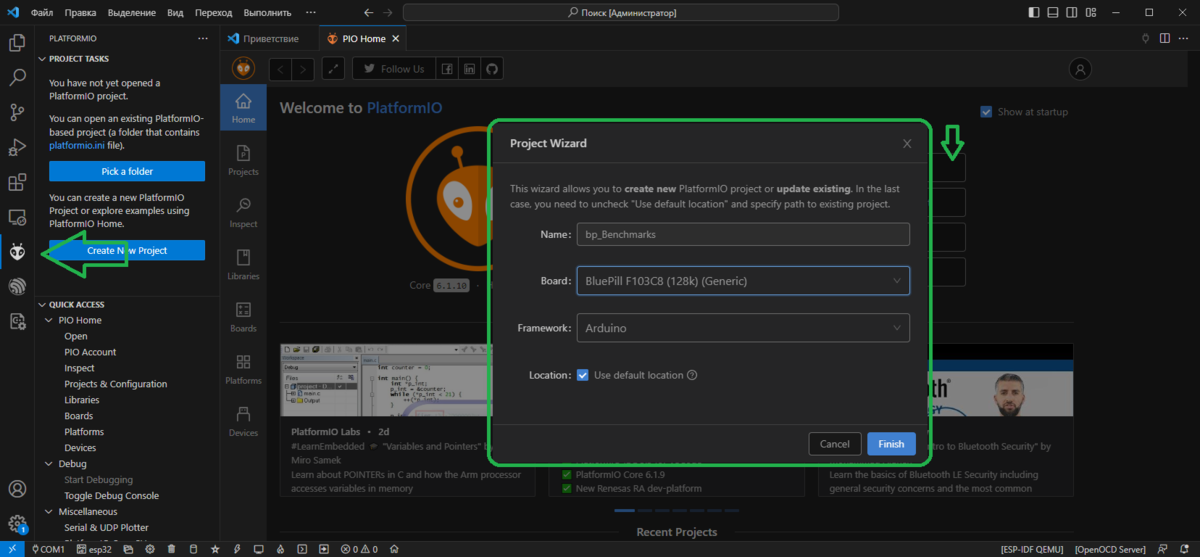Toggle Show at startup checkbox
The width and height of the screenshot is (1200, 557).
pos(986,112)
